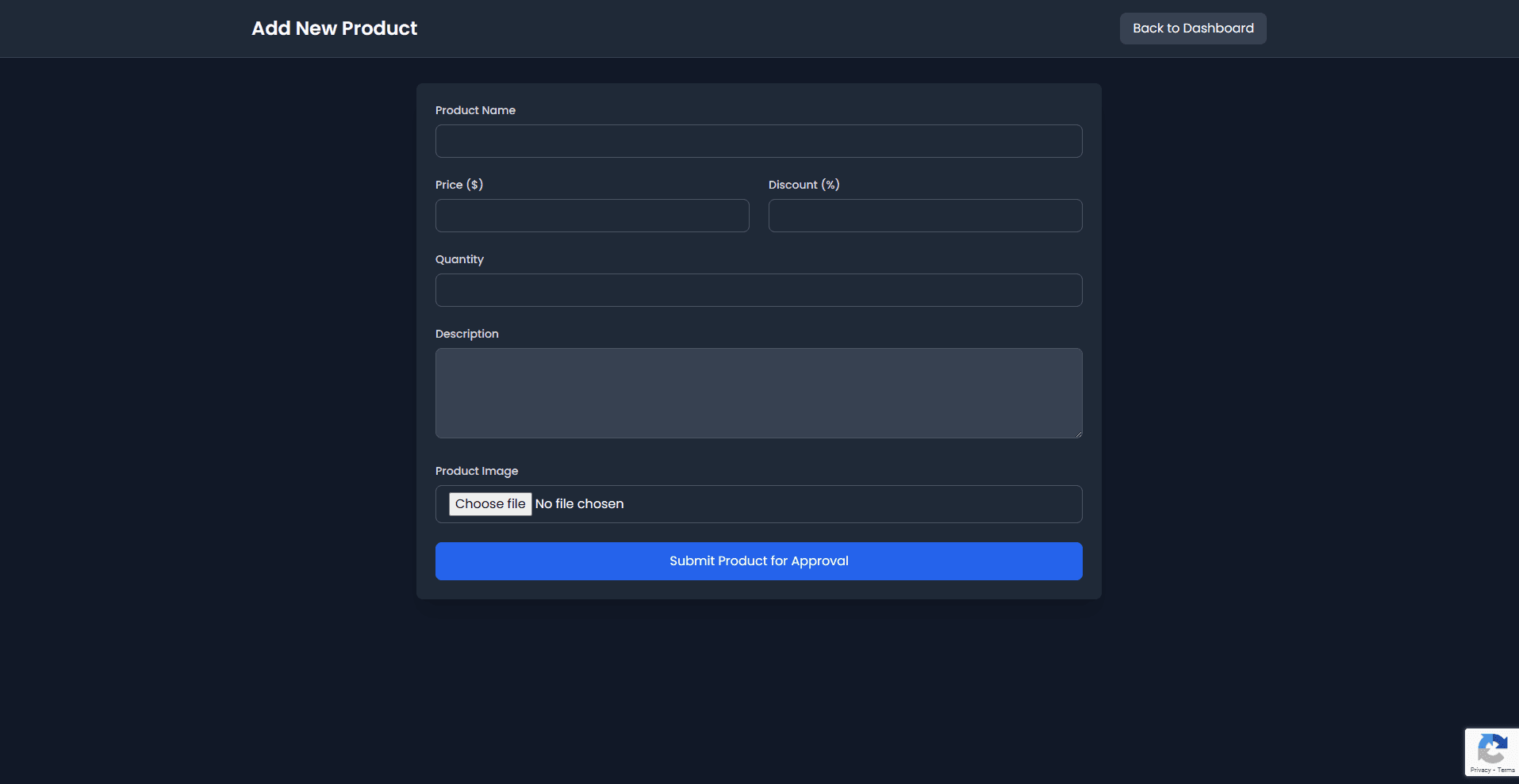Focus the Product Name input field

(x=758, y=141)
